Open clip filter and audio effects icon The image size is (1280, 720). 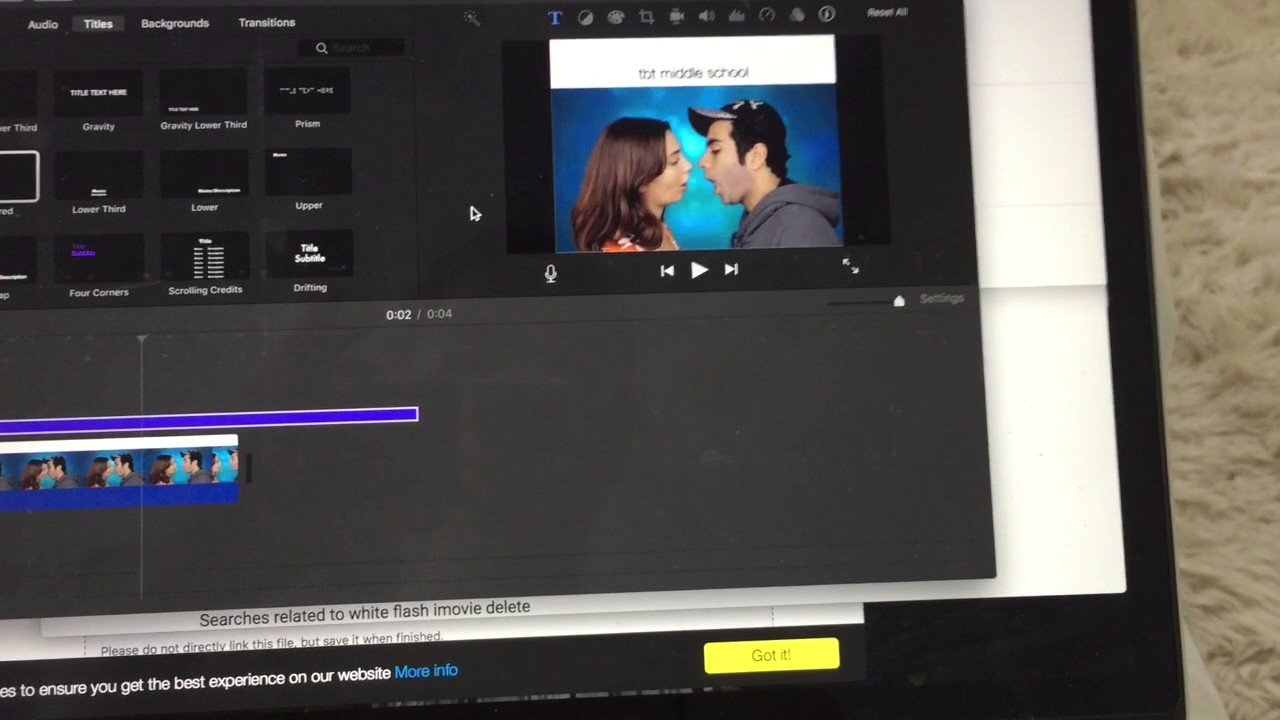point(797,15)
